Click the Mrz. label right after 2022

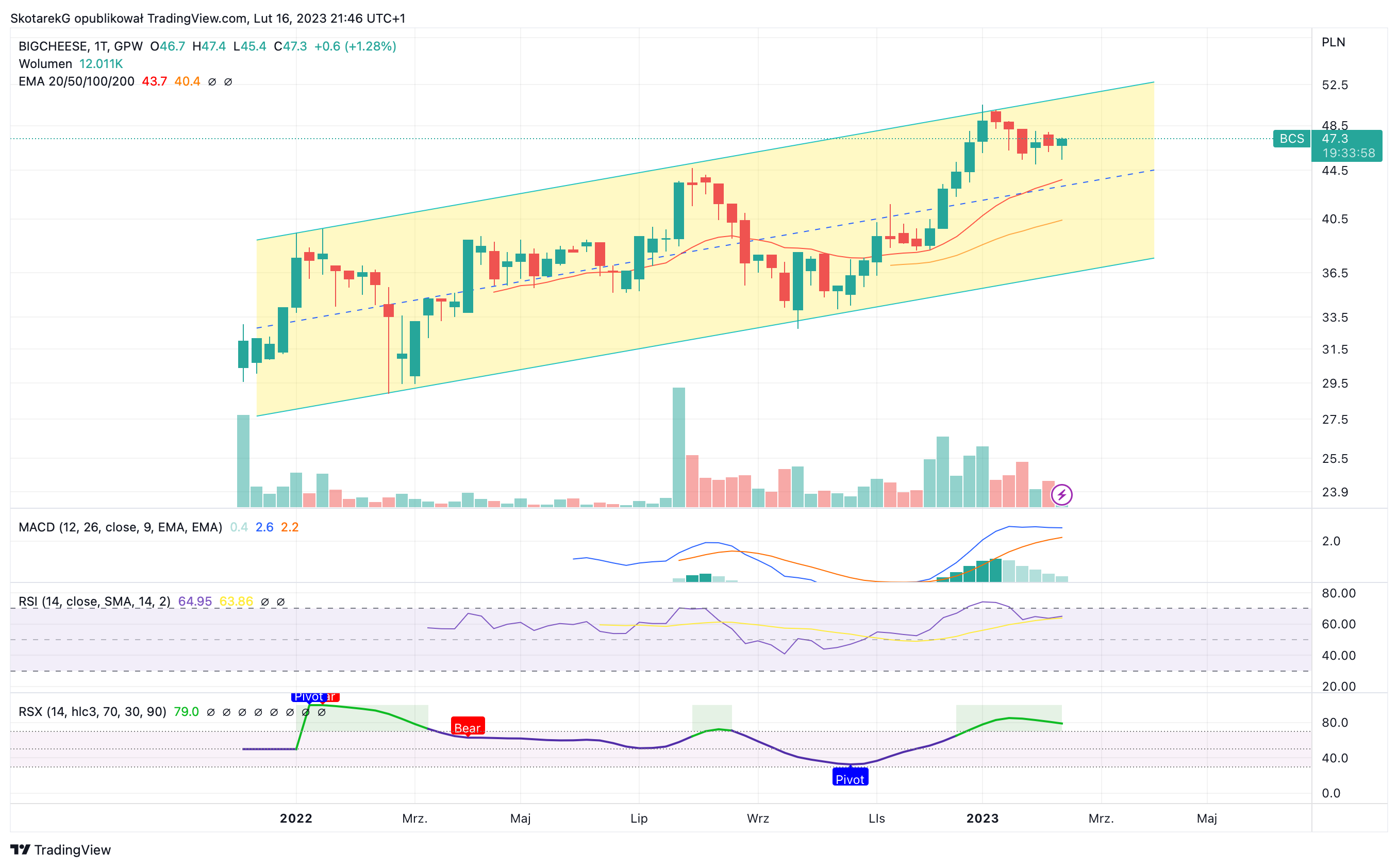click(x=414, y=819)
